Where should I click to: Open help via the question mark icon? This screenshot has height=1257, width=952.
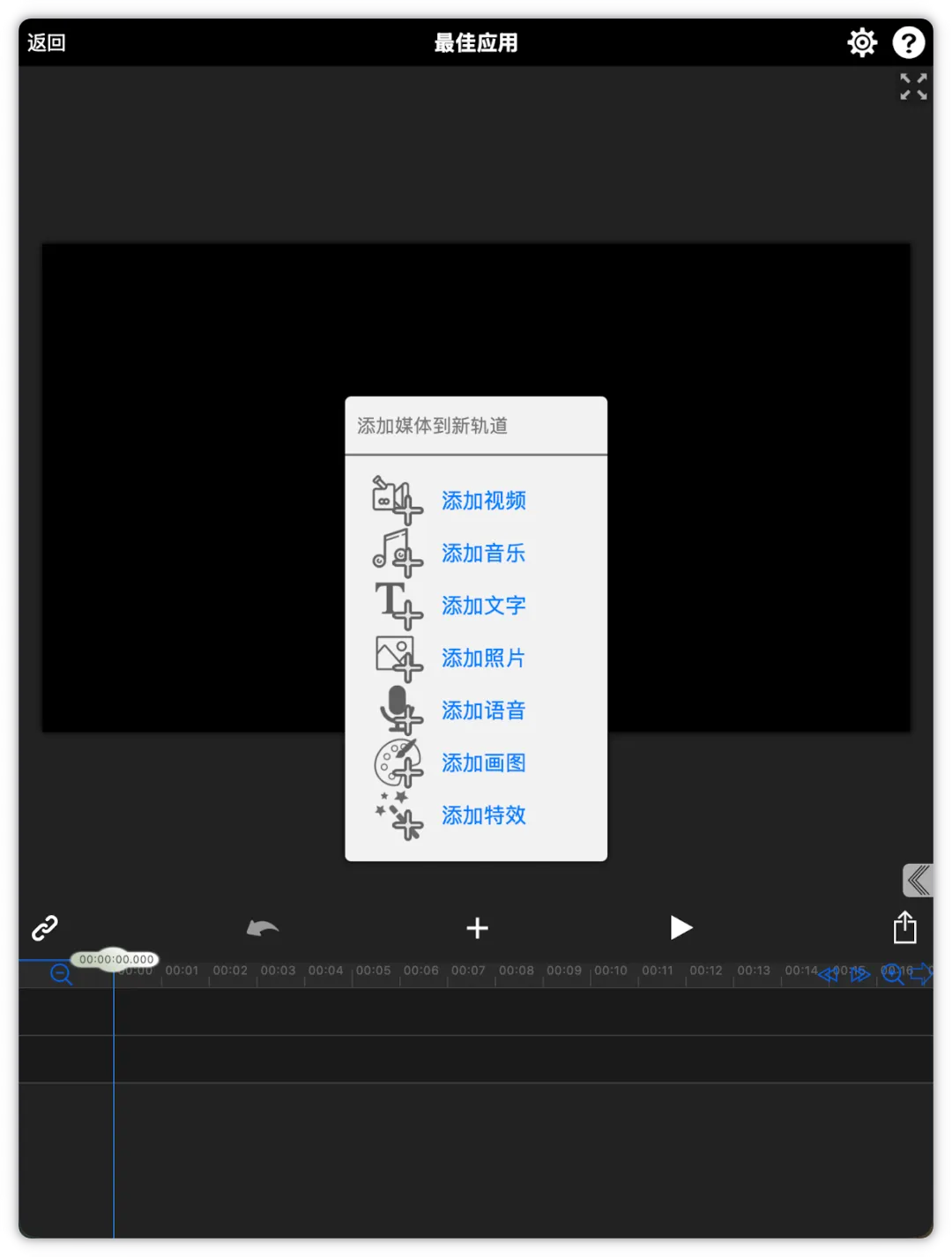click(909, 42)
